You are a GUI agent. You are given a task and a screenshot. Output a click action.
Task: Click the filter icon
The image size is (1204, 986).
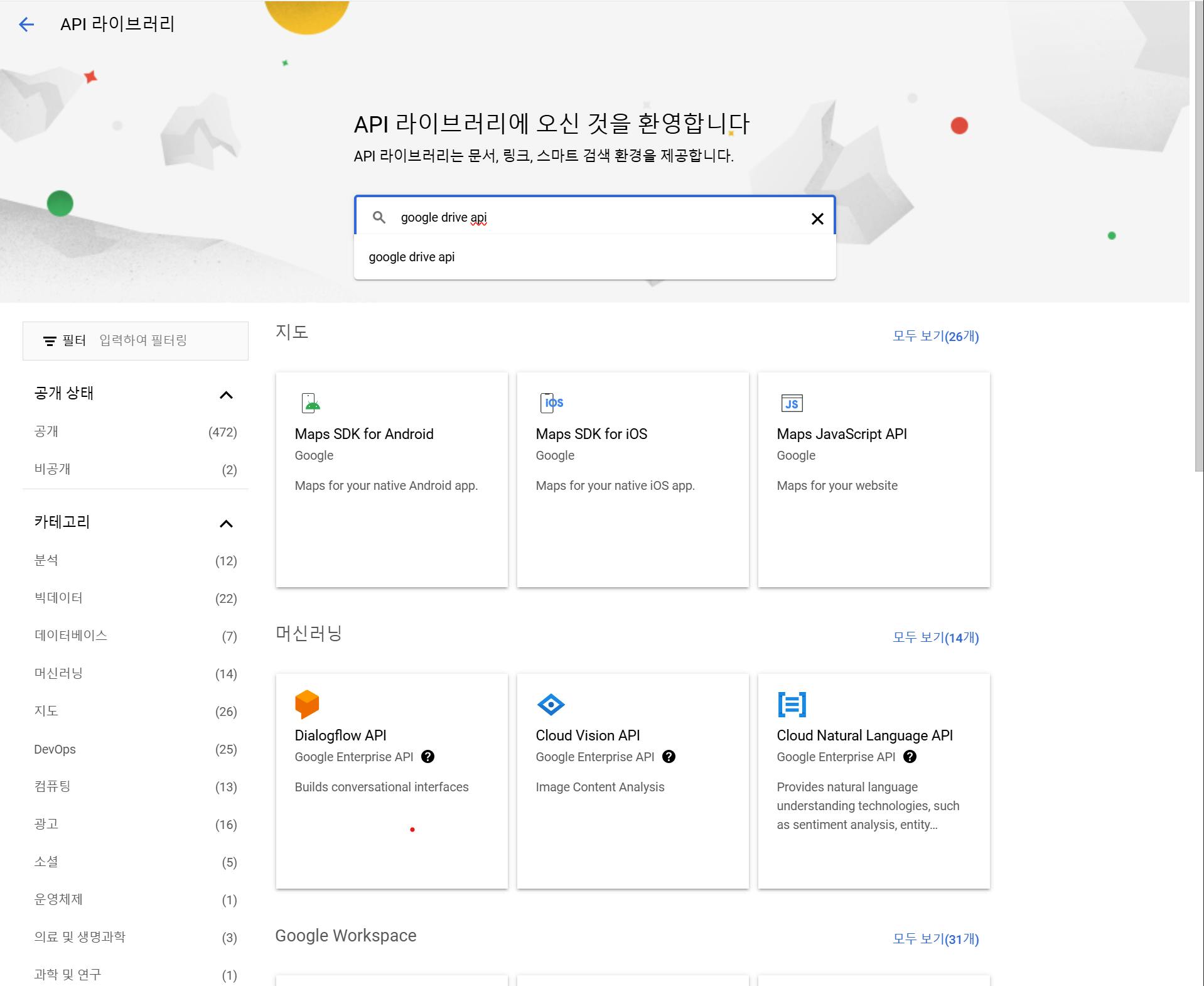point(50,340)
